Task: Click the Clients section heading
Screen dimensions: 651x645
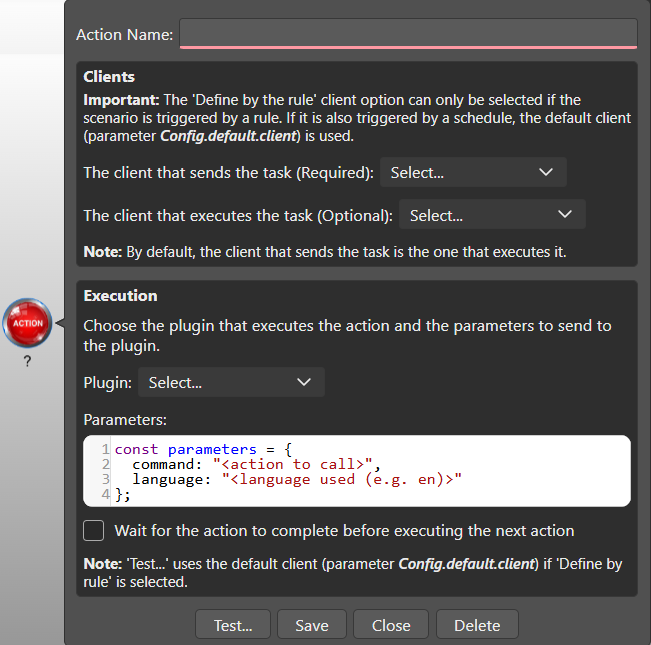Action: [109, 77]
